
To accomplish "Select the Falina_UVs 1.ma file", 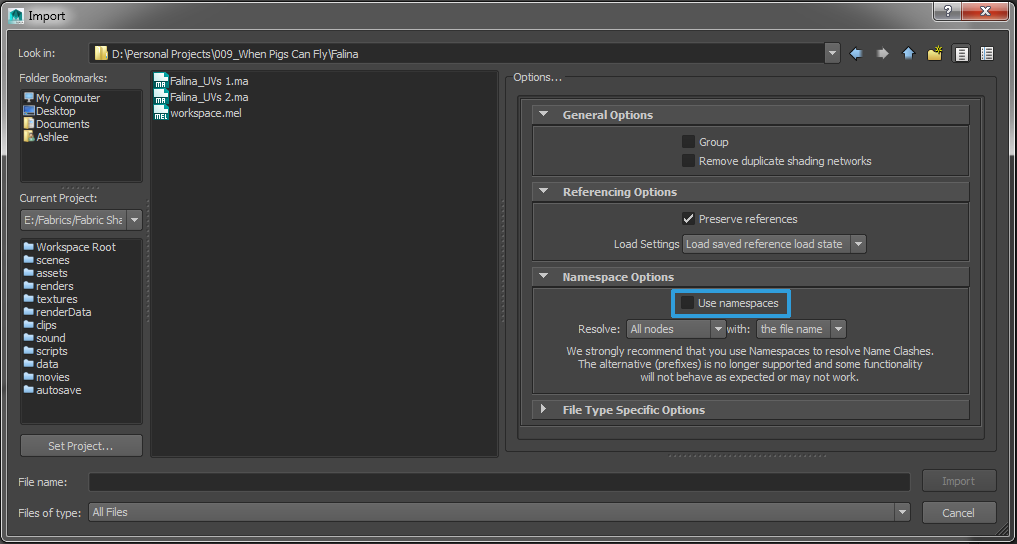I will pyautogui.click(x=201, y=81).
